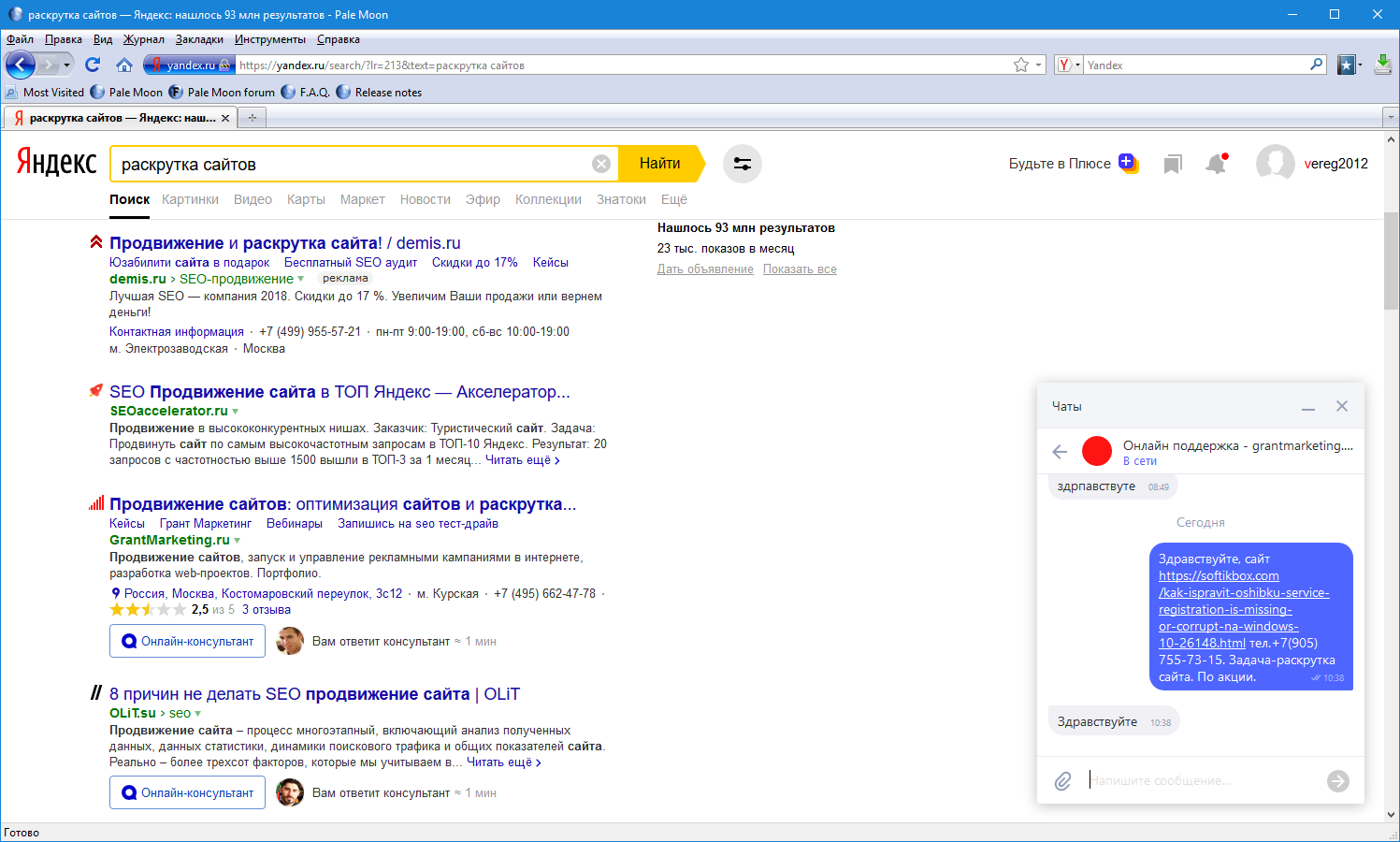Click the page vertical scrollbar thumb
Viewport: 1400px width, 842px height.
(1391, 261)
